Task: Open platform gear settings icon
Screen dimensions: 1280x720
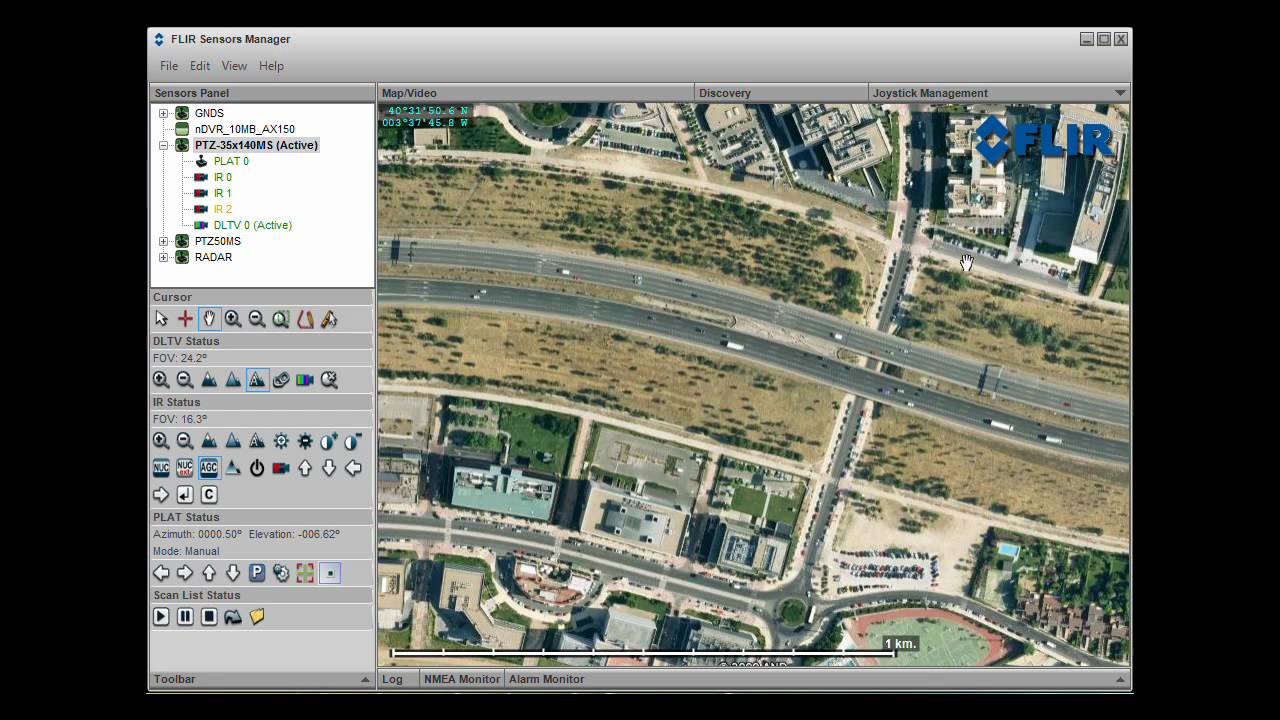Action: coord(281,573)
